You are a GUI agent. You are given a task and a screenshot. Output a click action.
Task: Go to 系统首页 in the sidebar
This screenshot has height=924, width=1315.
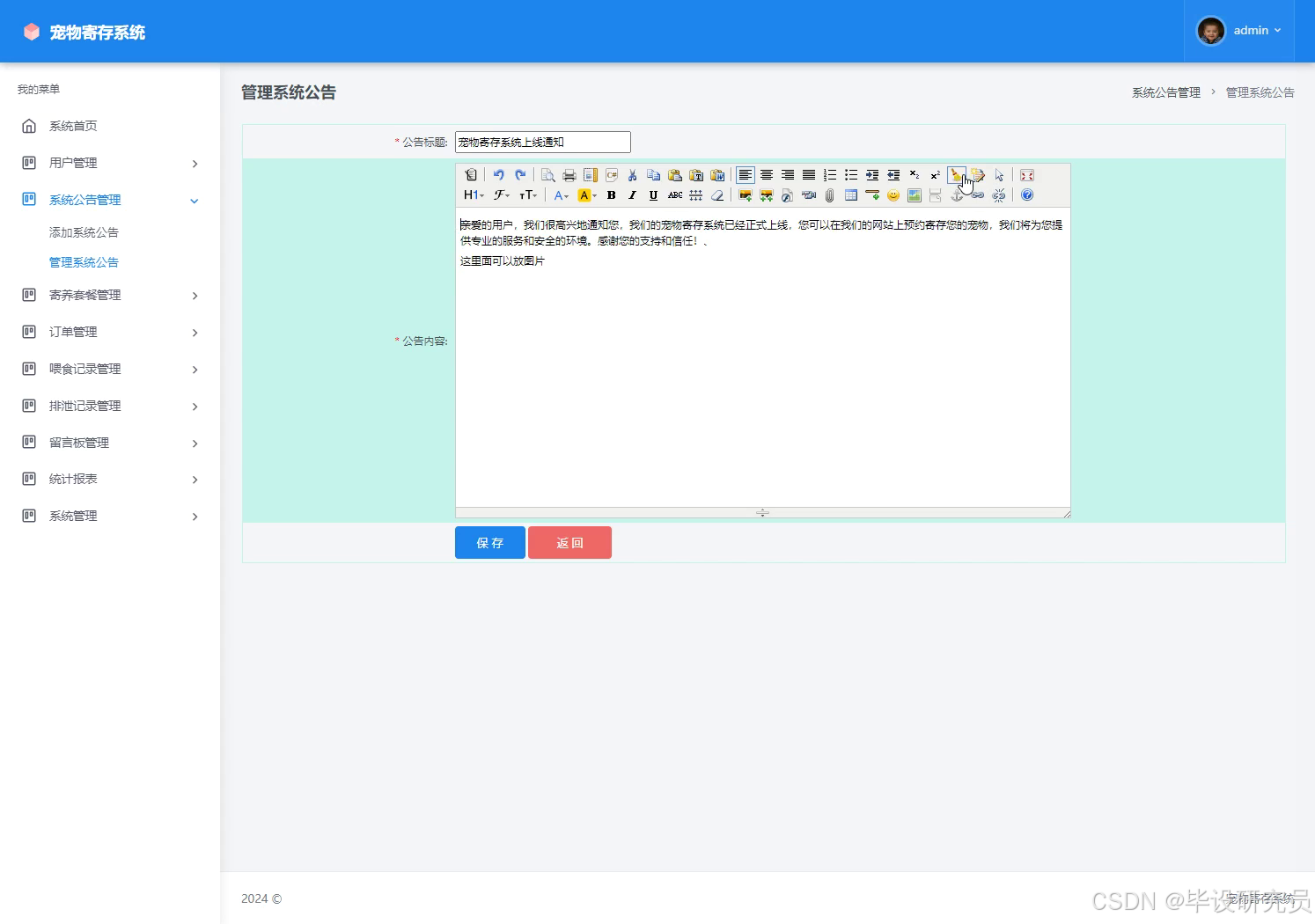pyautogui.click(x=110, y=126)
